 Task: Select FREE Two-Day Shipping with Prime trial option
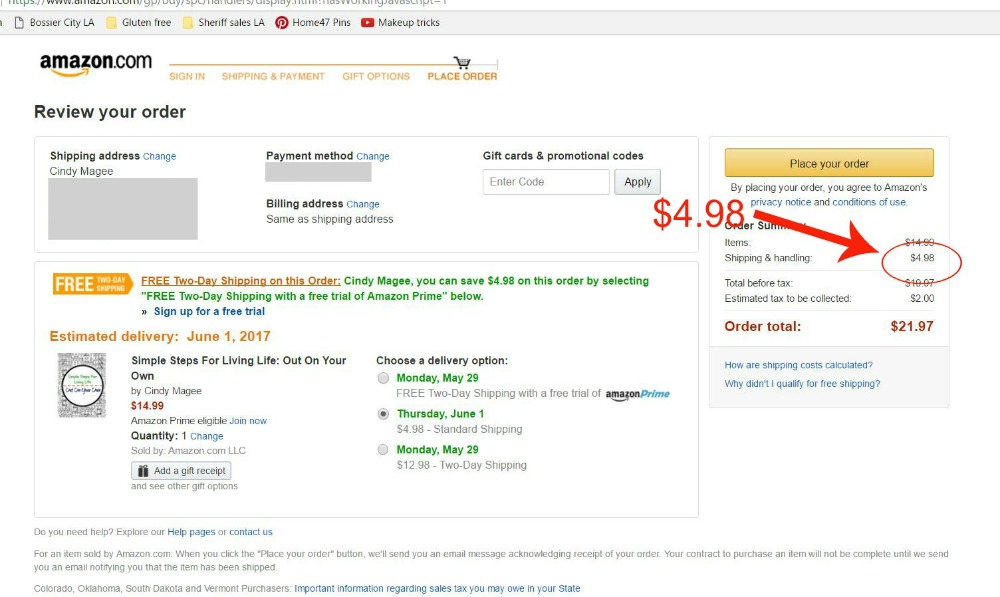[383, 377]
